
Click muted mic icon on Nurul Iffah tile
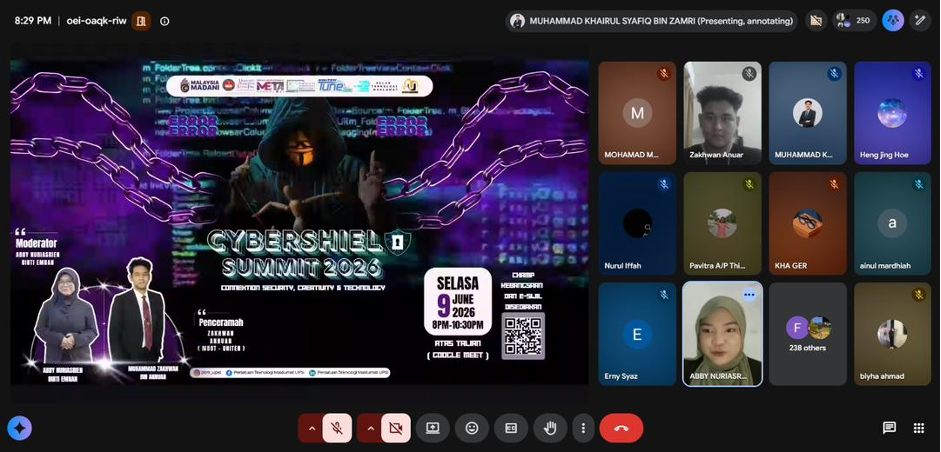click(x=664, y=184)
